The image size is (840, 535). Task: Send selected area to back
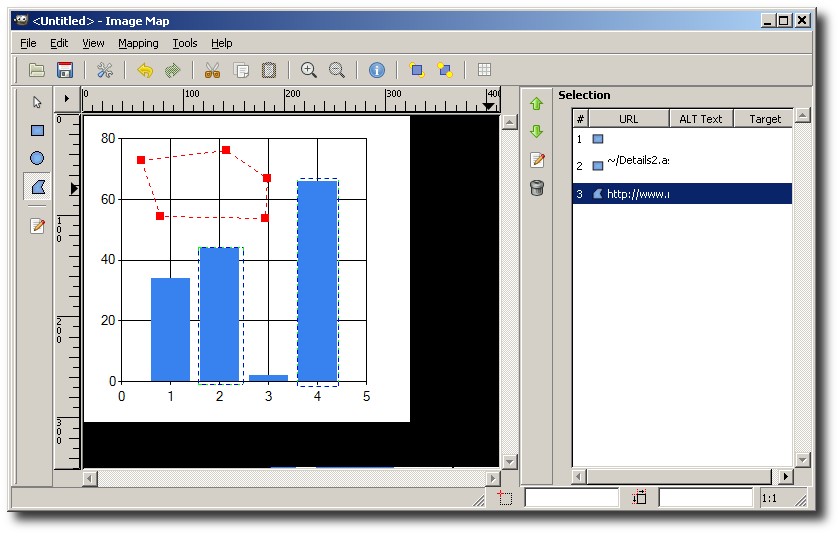click(x=445, y=70)
